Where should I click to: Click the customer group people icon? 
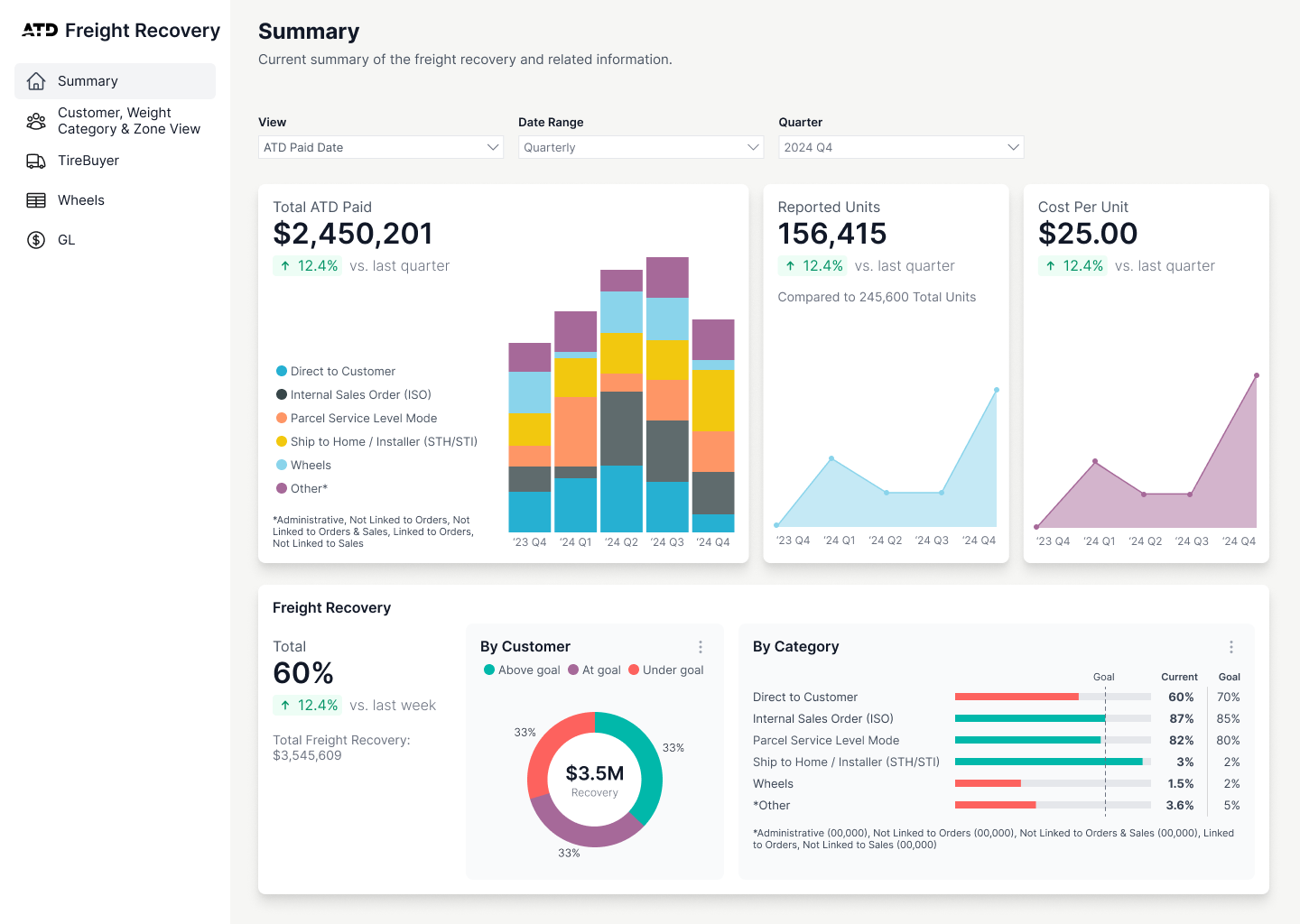36,121
